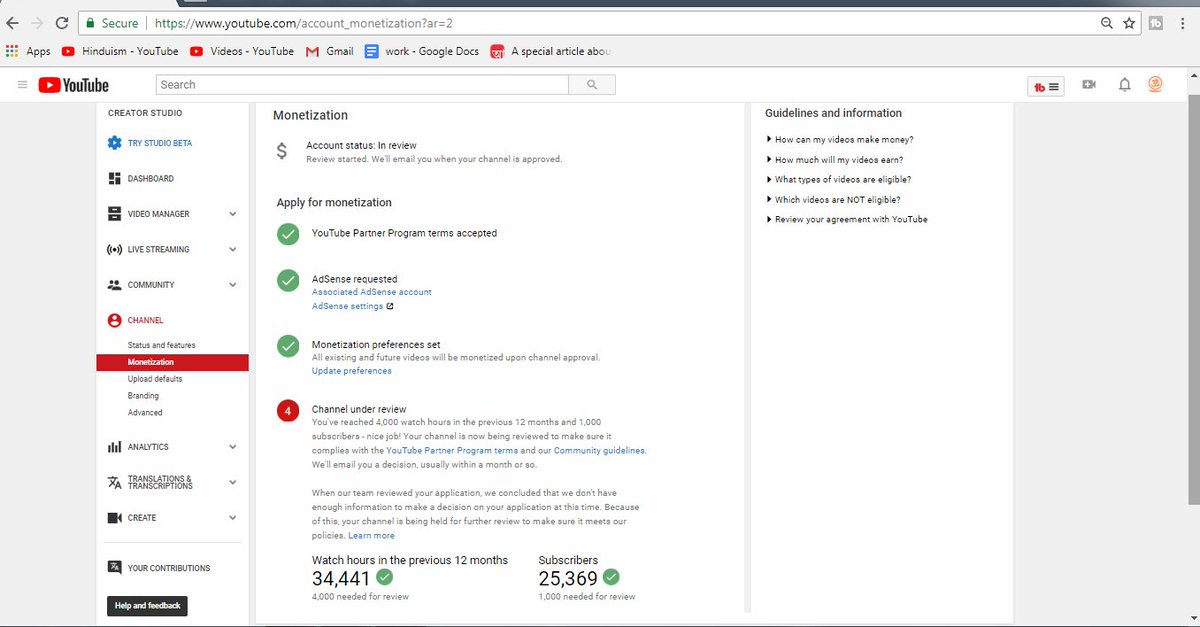1200x627 pixels.
Task: Click the zoom magnifier in address bar
Action: pyautogui.click(x=1107, y=22)
